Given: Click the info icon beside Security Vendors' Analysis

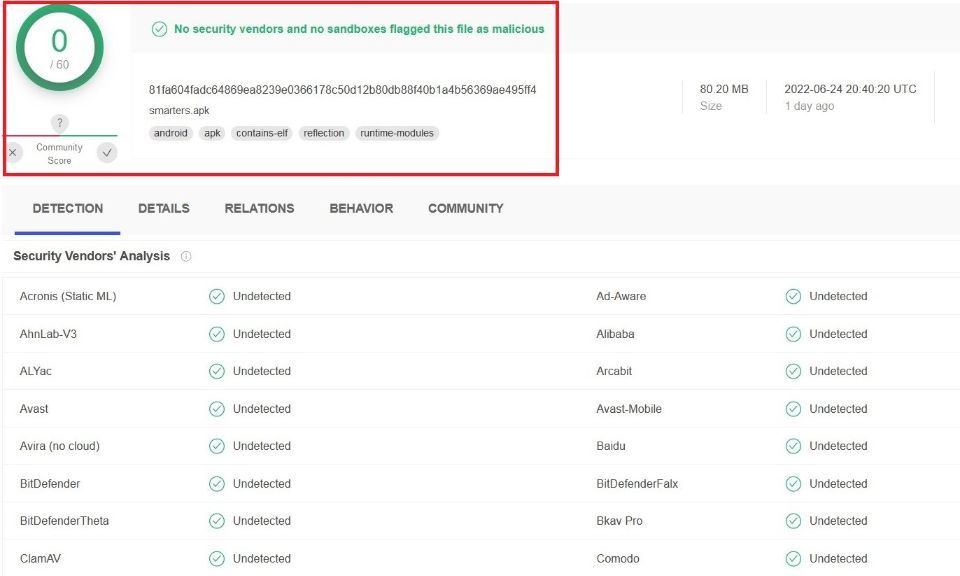Looking at the screenshot, I should click(186, 256).
